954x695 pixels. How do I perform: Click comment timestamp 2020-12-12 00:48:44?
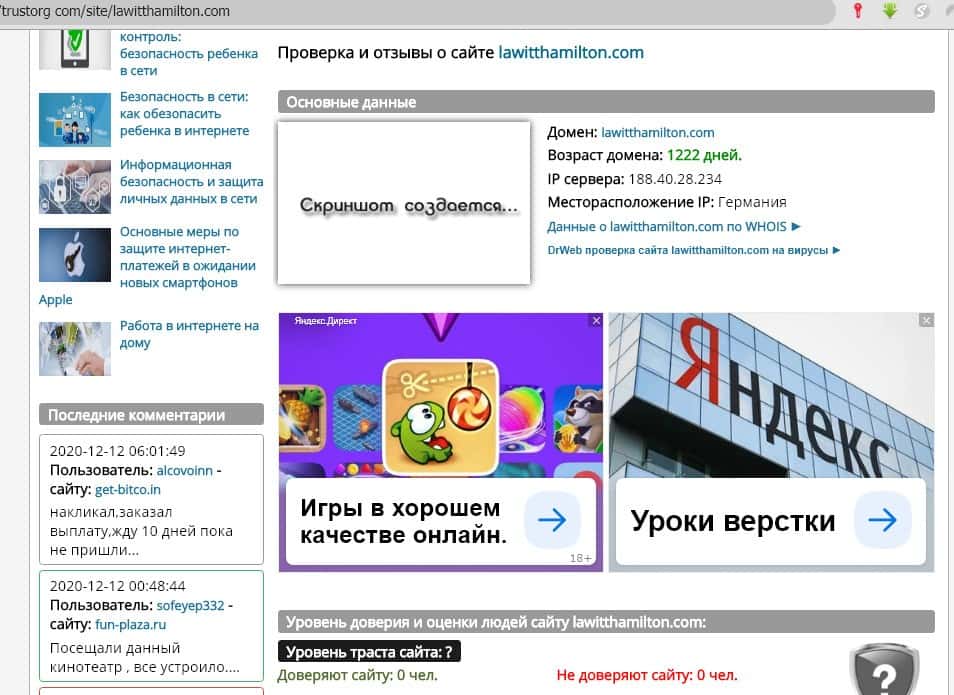(117, 586)
